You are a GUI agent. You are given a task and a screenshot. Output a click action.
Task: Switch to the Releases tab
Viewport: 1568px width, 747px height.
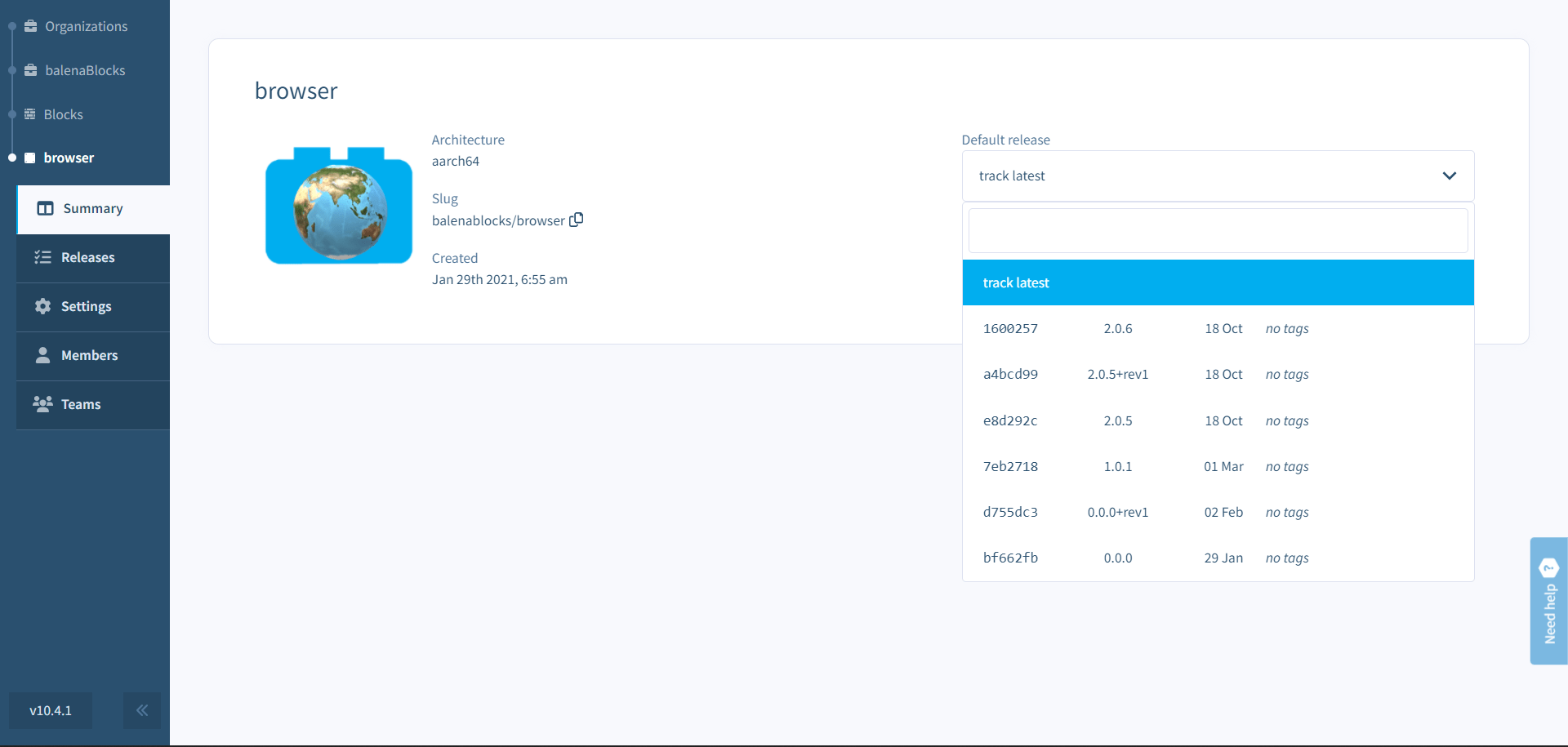click(x=87, y=257)
